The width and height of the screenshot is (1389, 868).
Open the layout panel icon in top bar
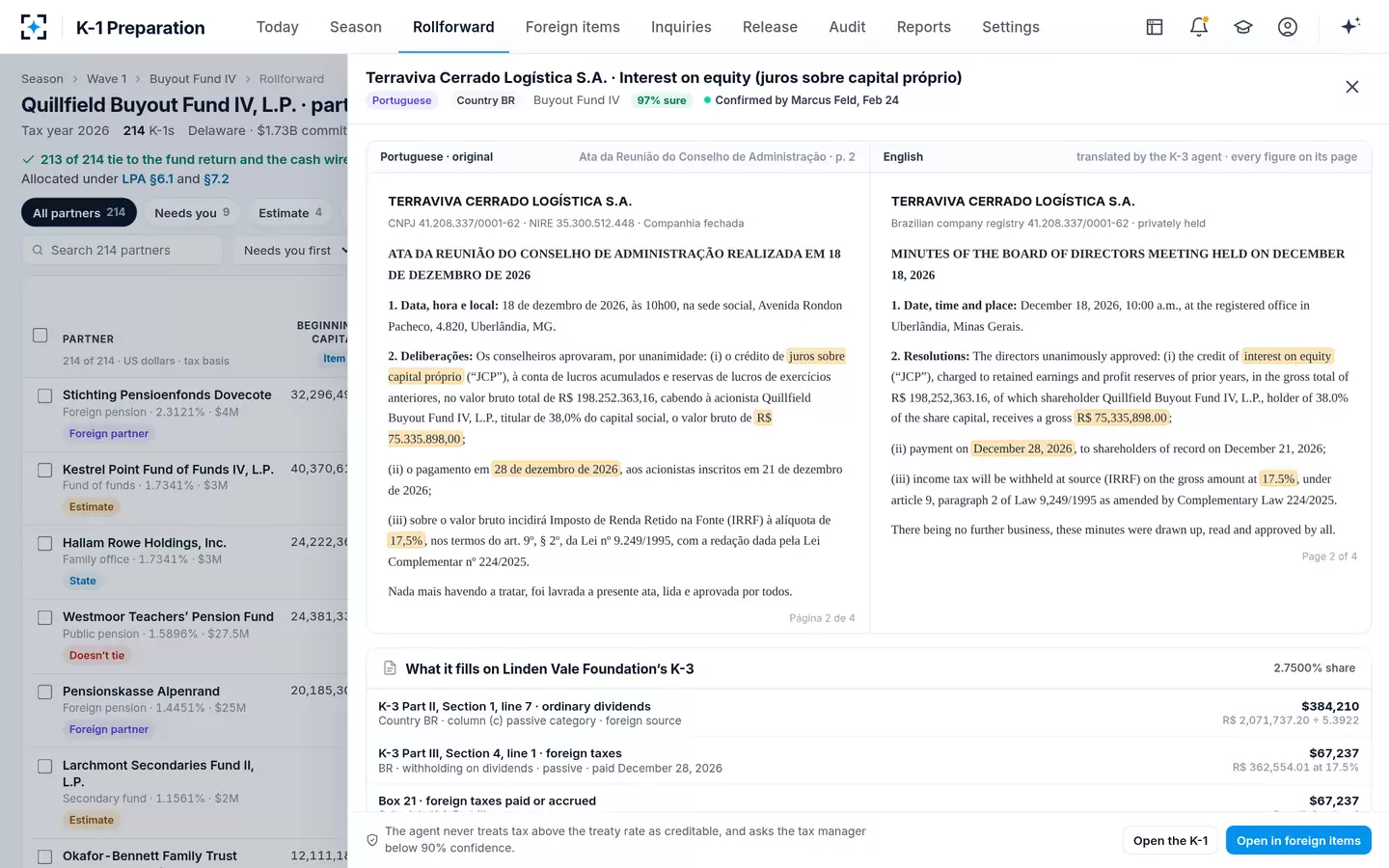[1155, 27]
